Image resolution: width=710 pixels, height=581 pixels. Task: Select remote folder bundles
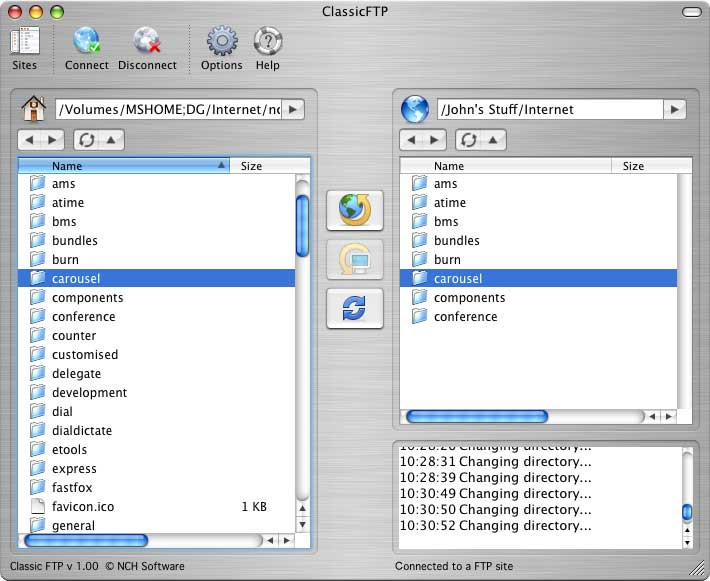coord(539,240)
